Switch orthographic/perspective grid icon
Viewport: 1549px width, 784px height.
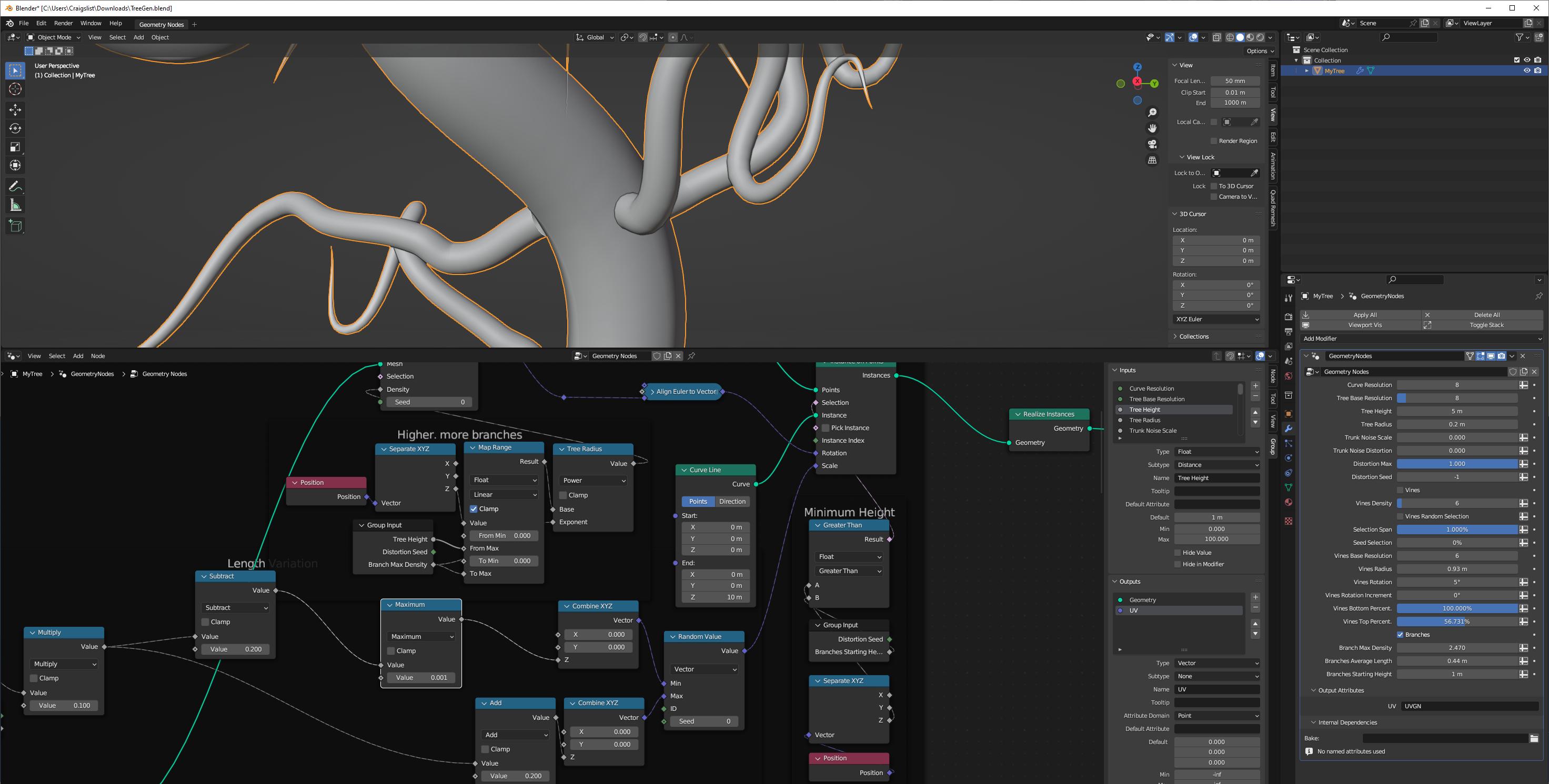click(x=1152, y=160)
